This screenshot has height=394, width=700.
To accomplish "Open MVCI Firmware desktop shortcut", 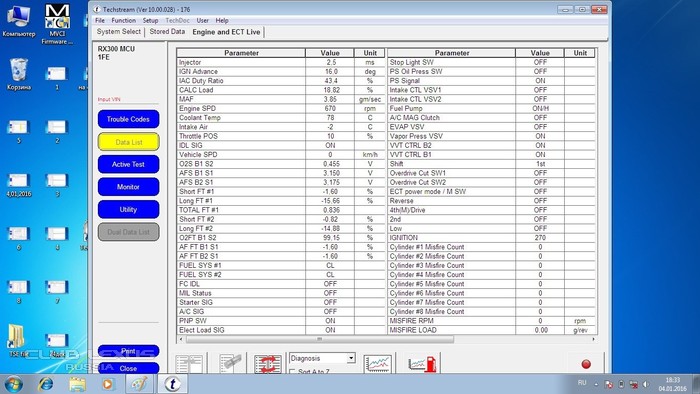I will point(57,24).
